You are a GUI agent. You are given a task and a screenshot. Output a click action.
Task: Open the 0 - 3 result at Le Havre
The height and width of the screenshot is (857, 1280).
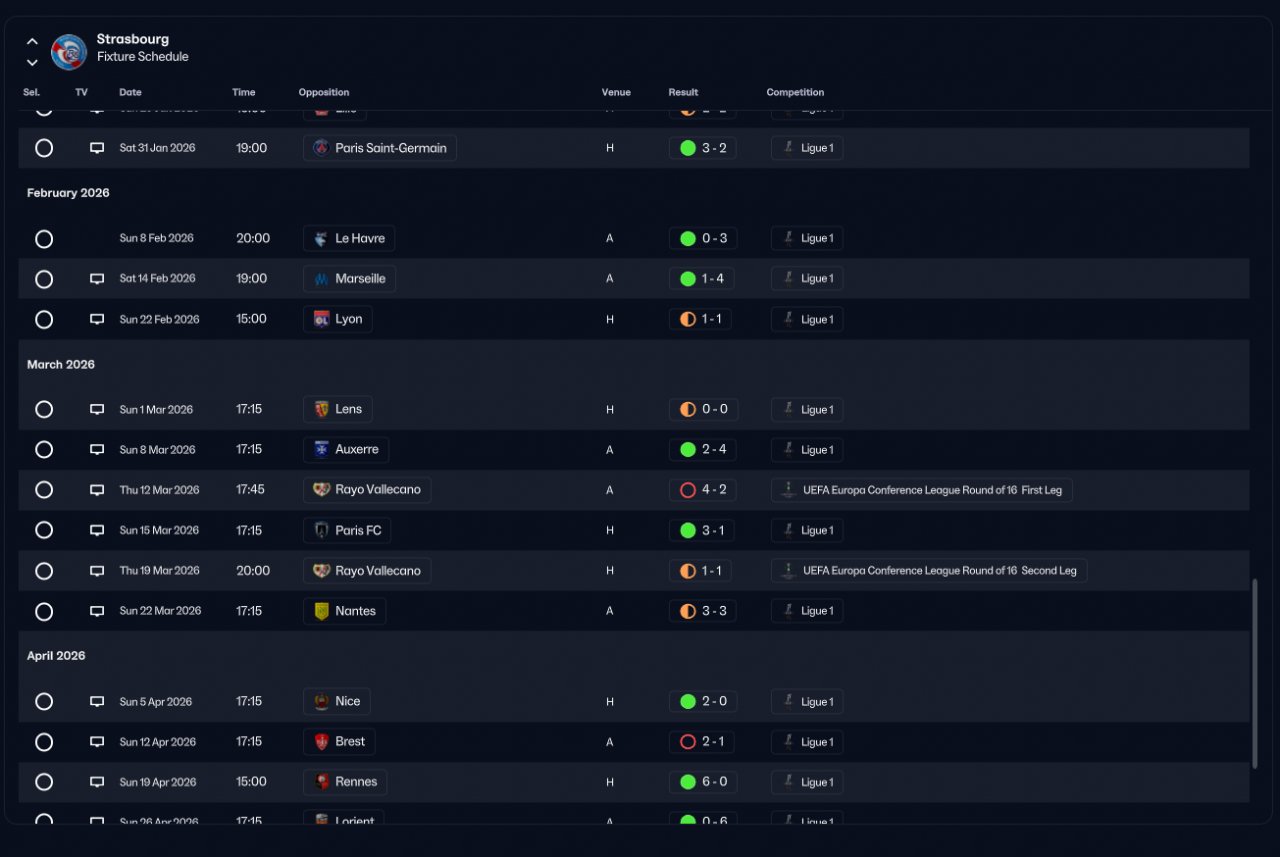tap(703, 239)
